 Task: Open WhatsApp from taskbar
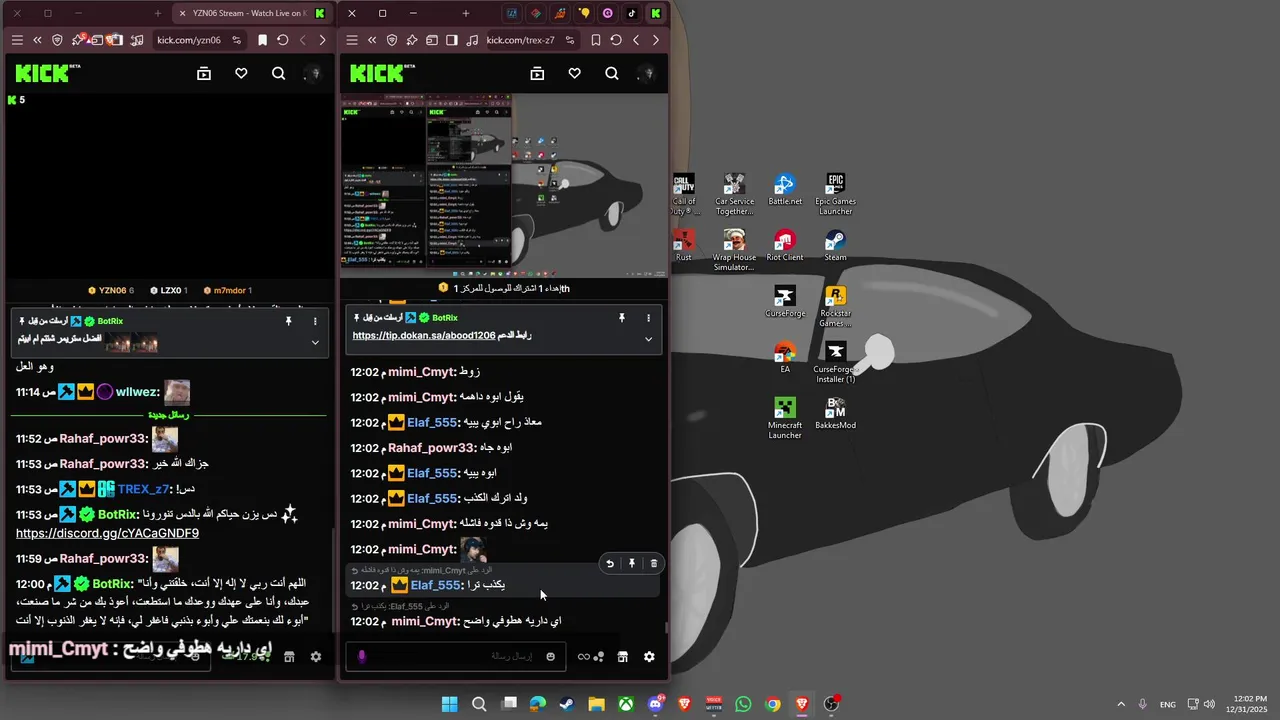[x=743, y=704]
